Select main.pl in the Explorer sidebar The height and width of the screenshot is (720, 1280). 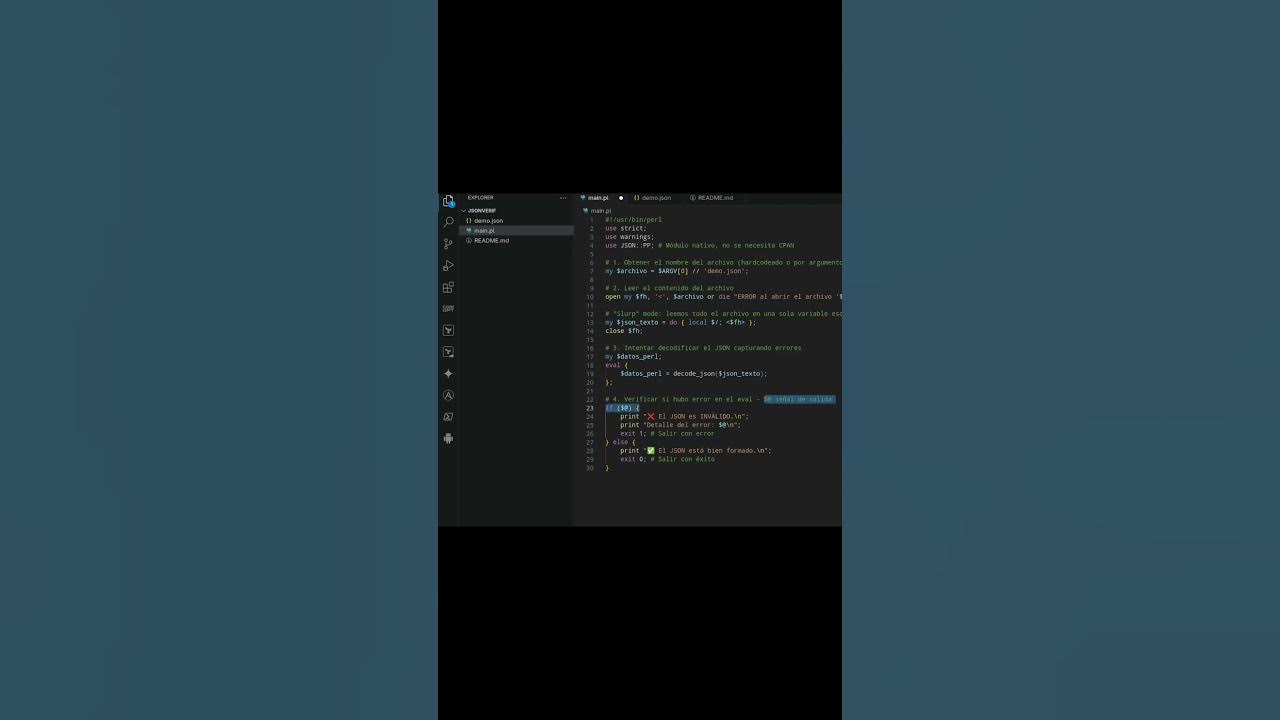click(x=484, y=230)
